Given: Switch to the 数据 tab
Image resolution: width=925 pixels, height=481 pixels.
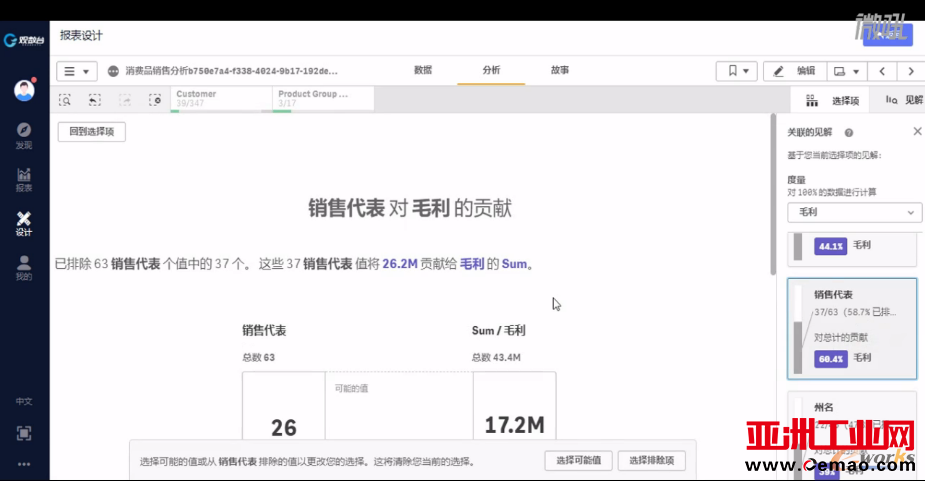Looking at the screenshot, I should pos(423,70).
